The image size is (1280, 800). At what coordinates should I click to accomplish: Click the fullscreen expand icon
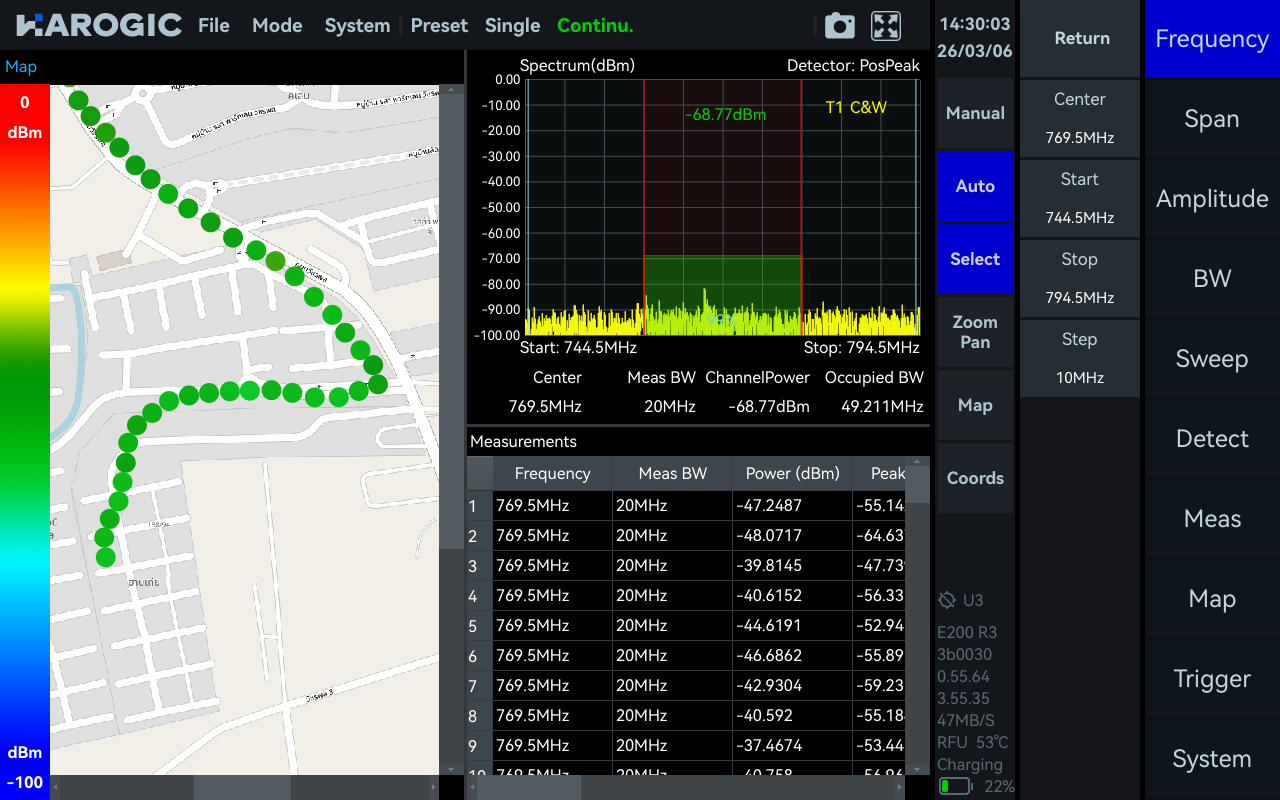[x=885, y=26]
